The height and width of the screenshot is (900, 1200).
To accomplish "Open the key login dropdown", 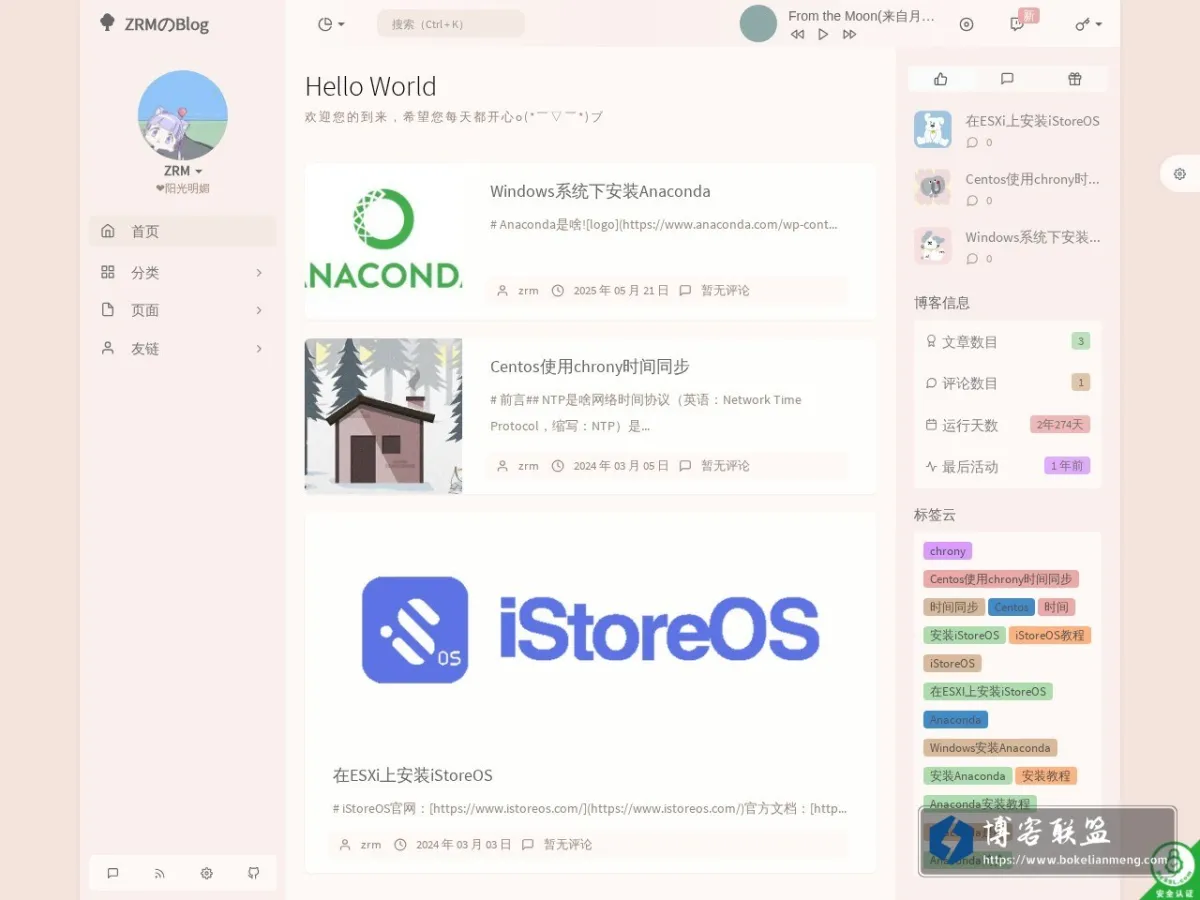I will pos(1089,24).
